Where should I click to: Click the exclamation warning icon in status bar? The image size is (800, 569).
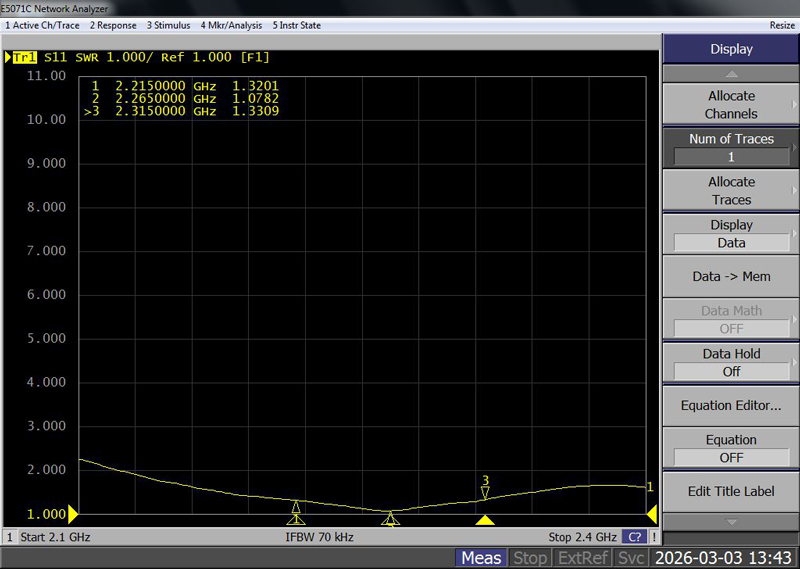coord(654,537)
